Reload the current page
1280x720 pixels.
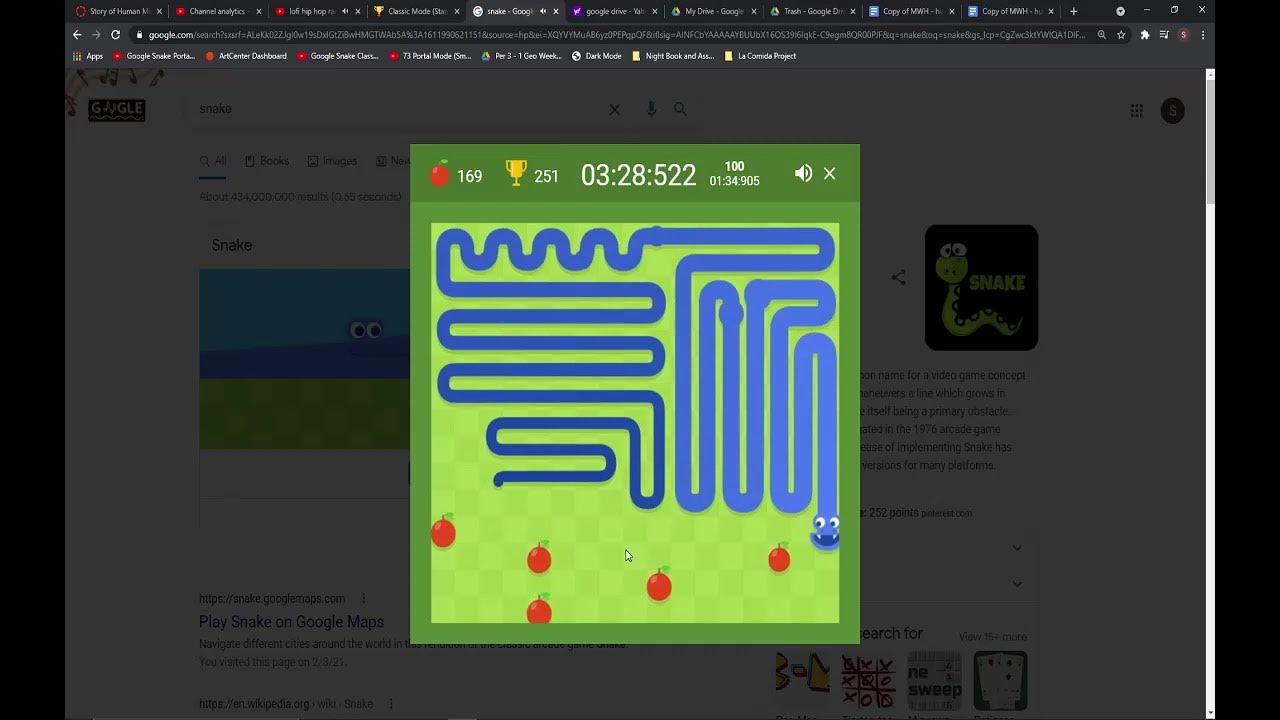pos(115,34)
